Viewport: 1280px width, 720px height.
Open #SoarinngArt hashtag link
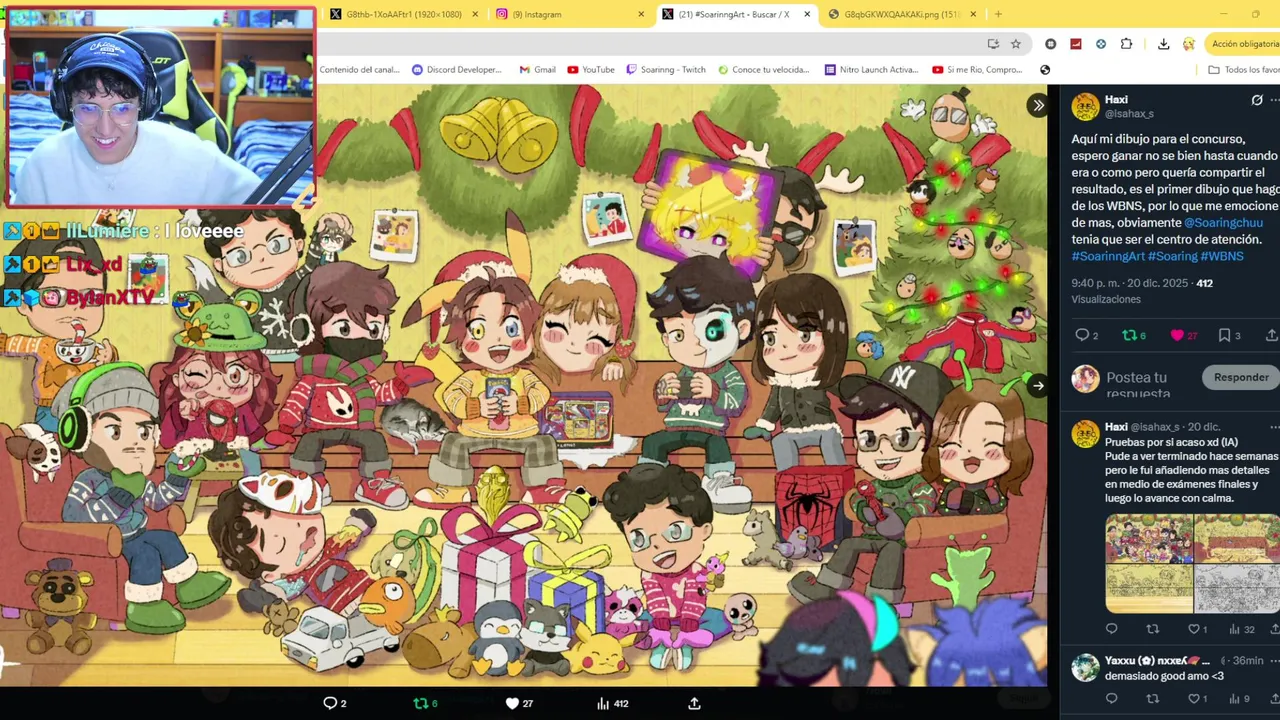(x=1108, y=256)
